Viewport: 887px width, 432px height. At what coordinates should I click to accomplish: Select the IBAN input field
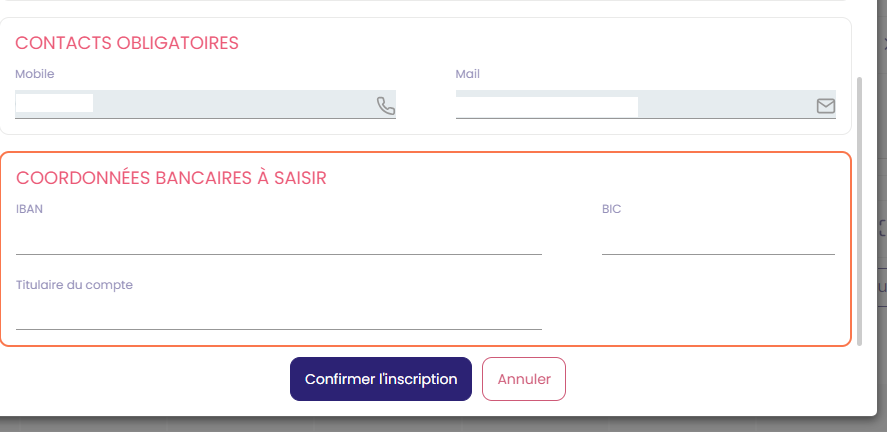pos(279,240)
